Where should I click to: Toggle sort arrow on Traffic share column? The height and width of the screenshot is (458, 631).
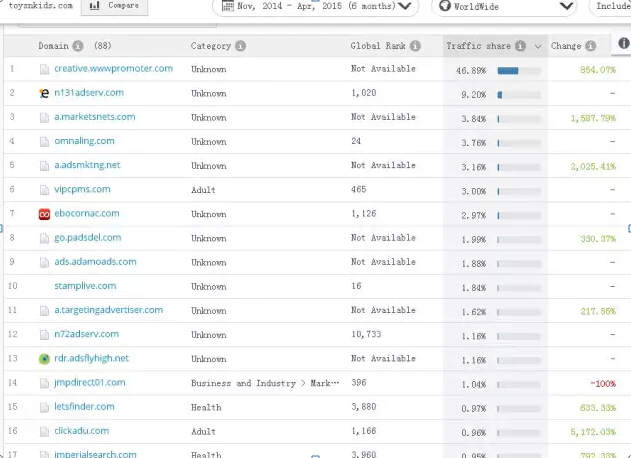point(538,47)
